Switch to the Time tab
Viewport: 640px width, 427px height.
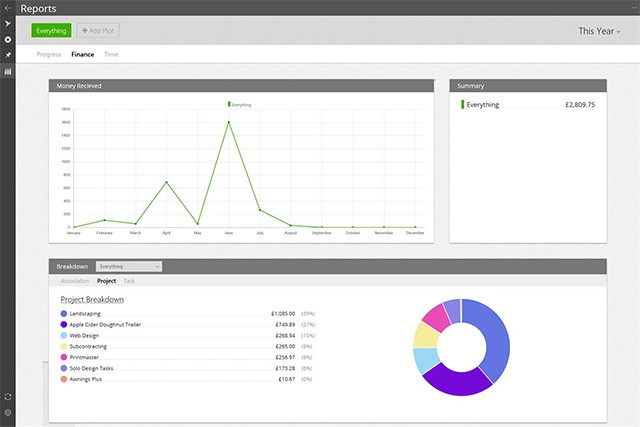111,54
